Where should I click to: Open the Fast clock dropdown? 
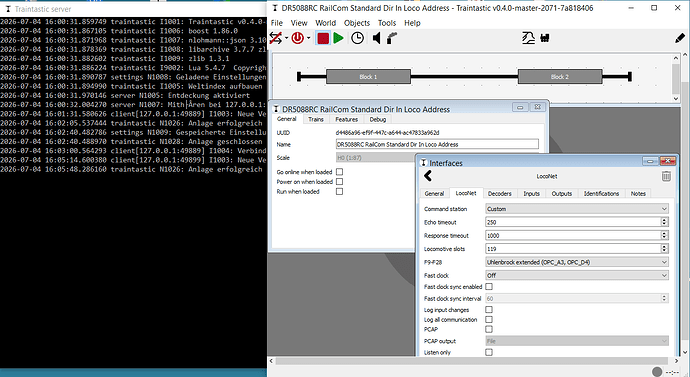(x=577, y=275)
